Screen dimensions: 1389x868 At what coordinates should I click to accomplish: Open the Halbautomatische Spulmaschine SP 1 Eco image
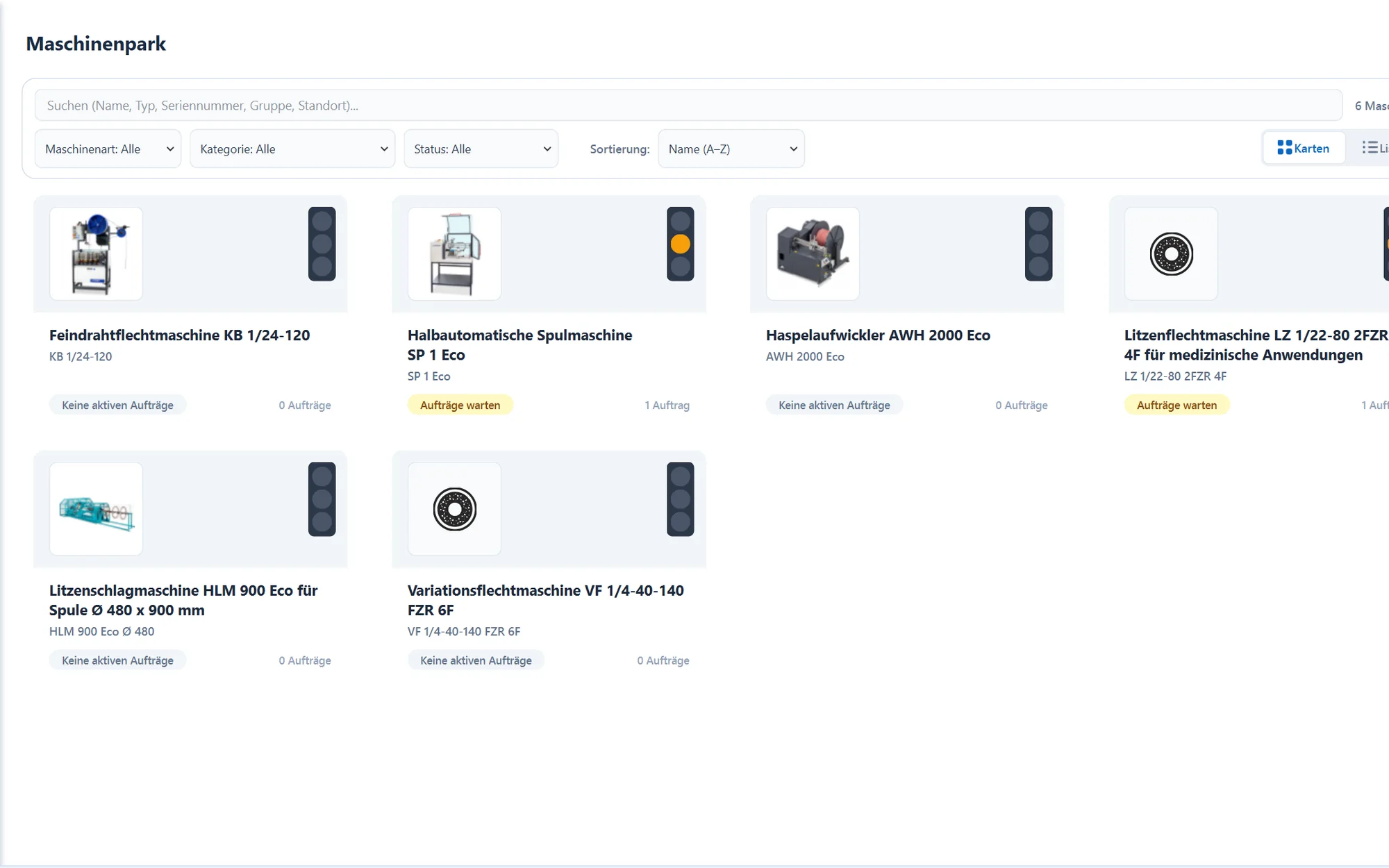coord(454,253)
